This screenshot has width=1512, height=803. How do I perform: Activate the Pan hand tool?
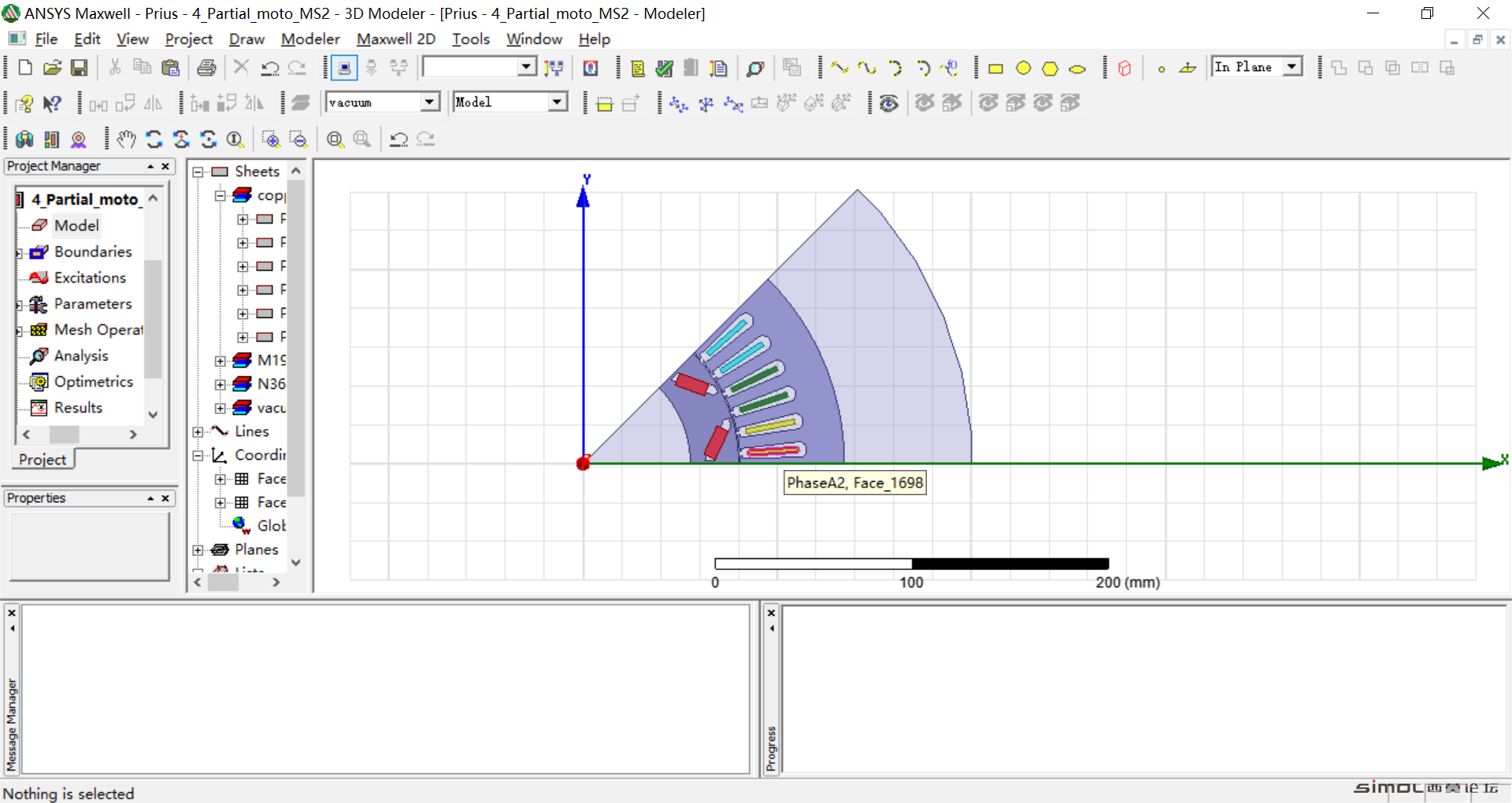click(x=126, y=139)
